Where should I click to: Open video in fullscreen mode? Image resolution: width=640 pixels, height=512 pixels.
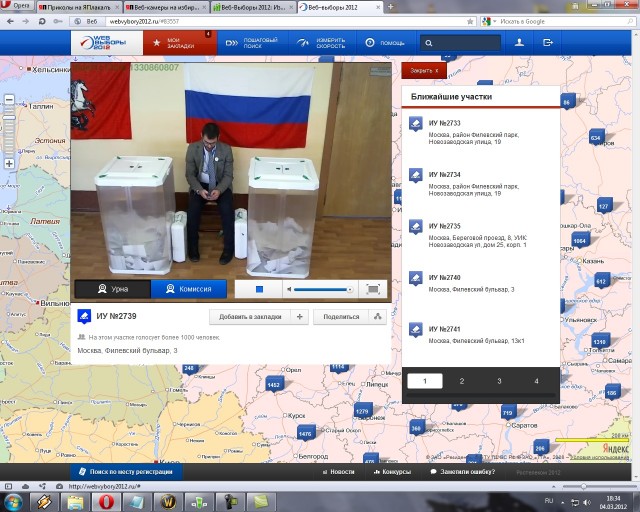(373, 289)
